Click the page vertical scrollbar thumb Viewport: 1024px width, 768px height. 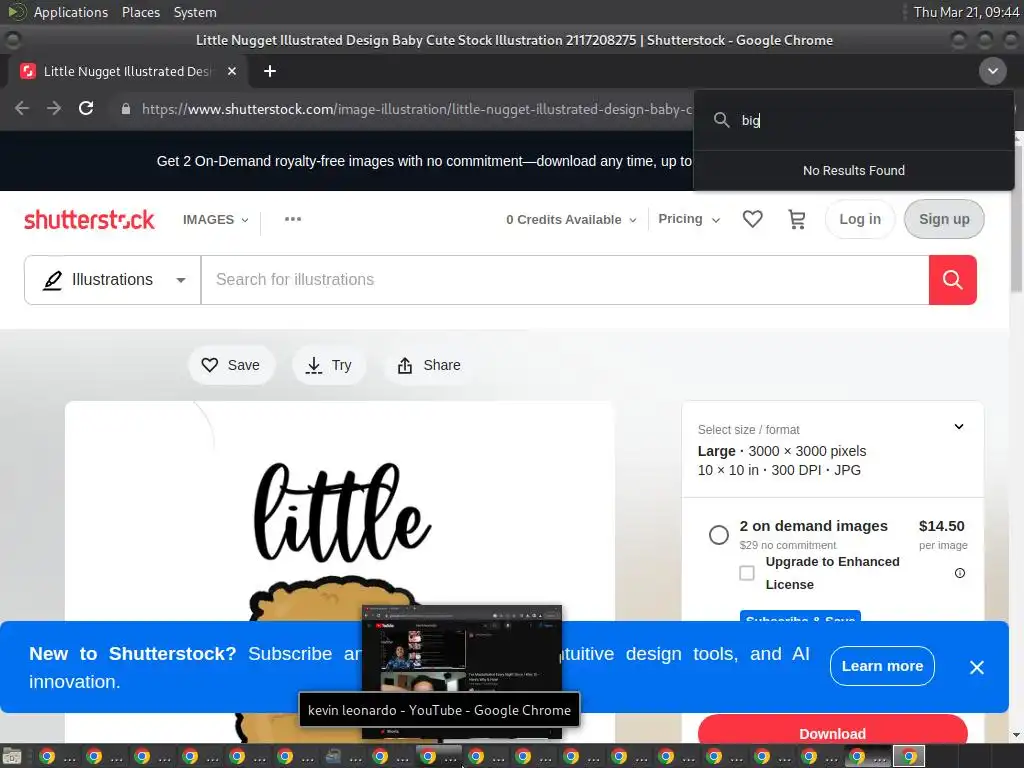[1017, 219]
